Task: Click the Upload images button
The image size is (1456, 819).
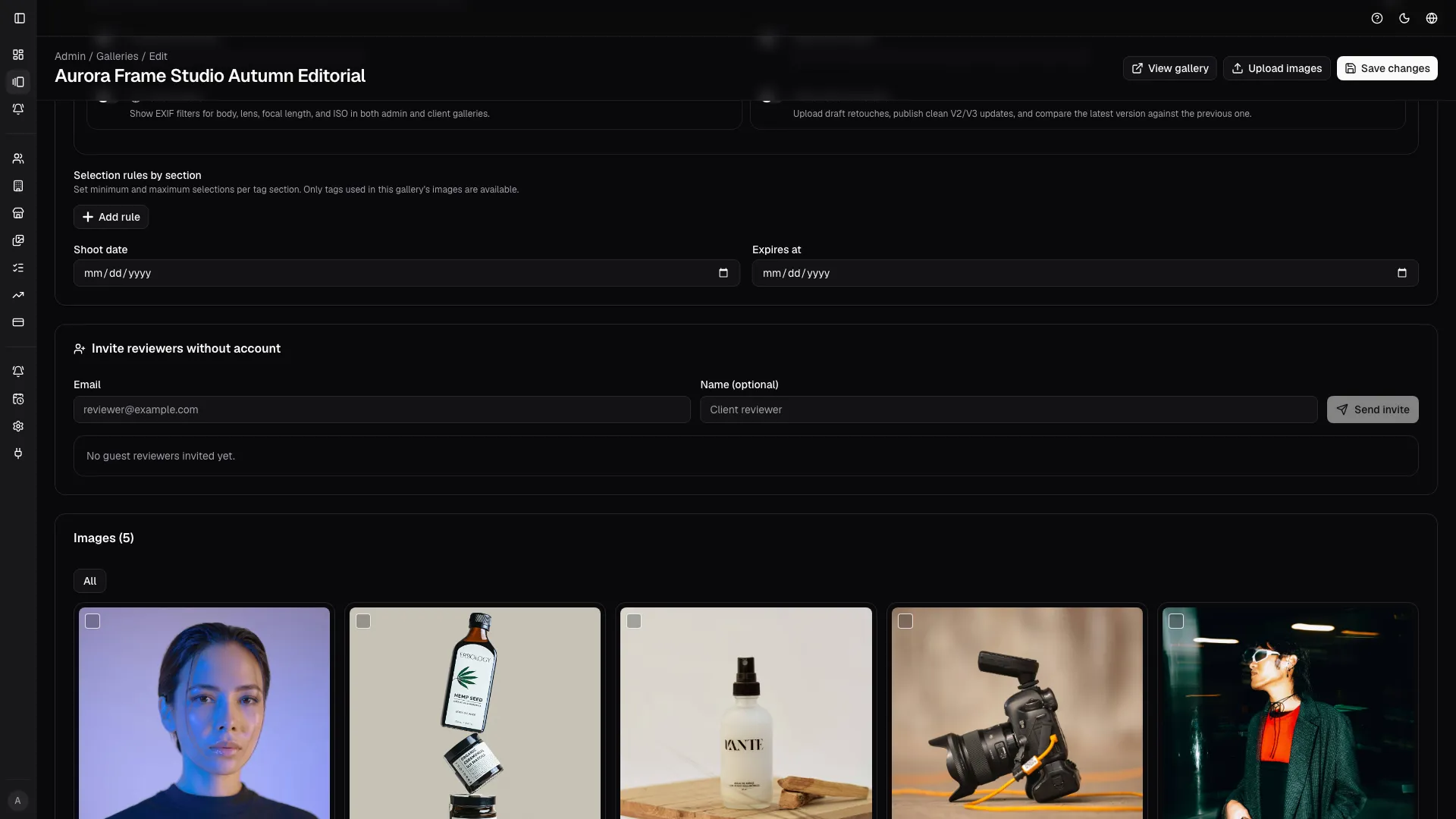Action: point(1276,68)
